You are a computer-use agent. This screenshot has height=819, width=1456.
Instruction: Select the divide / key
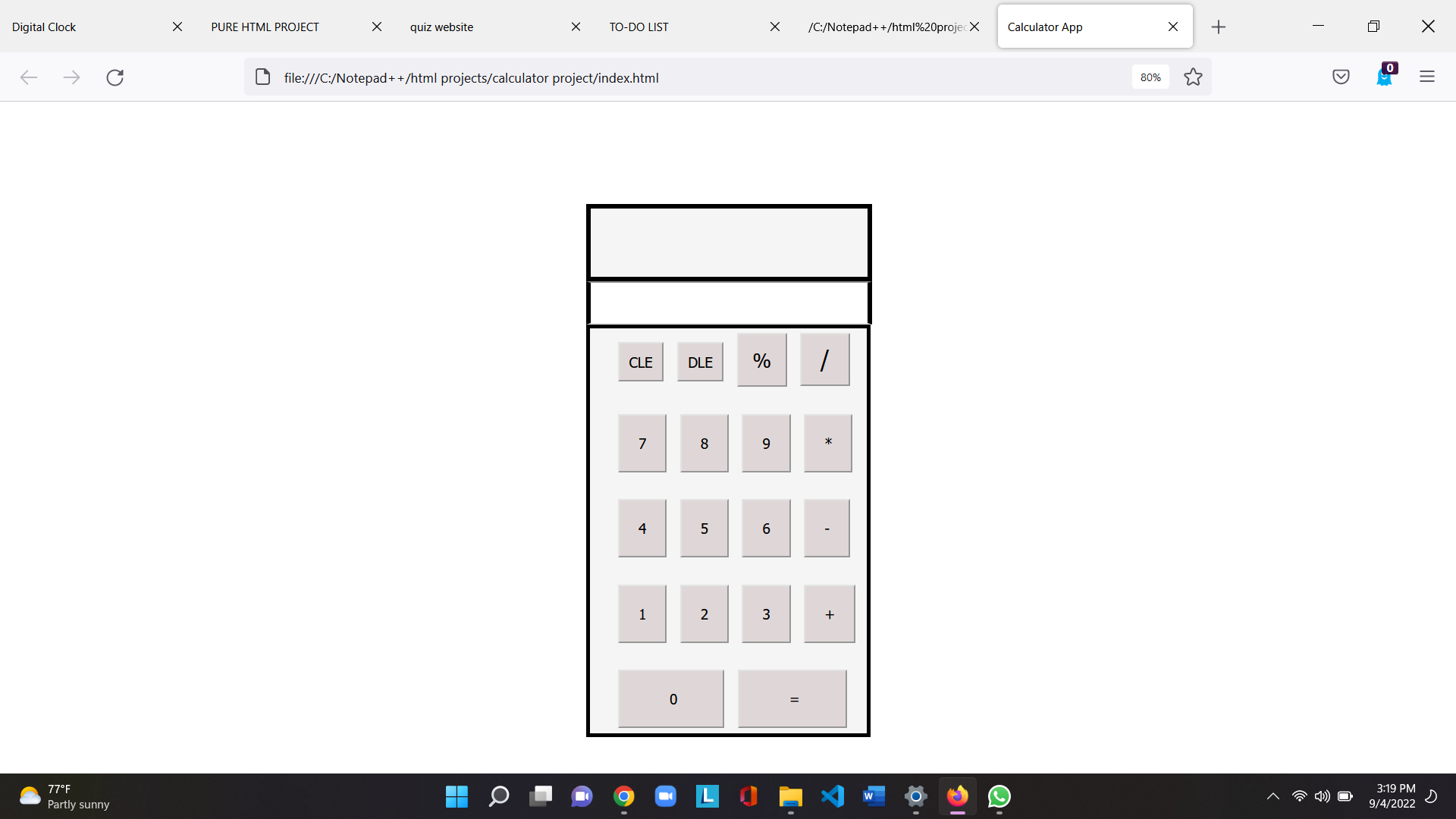824,360
